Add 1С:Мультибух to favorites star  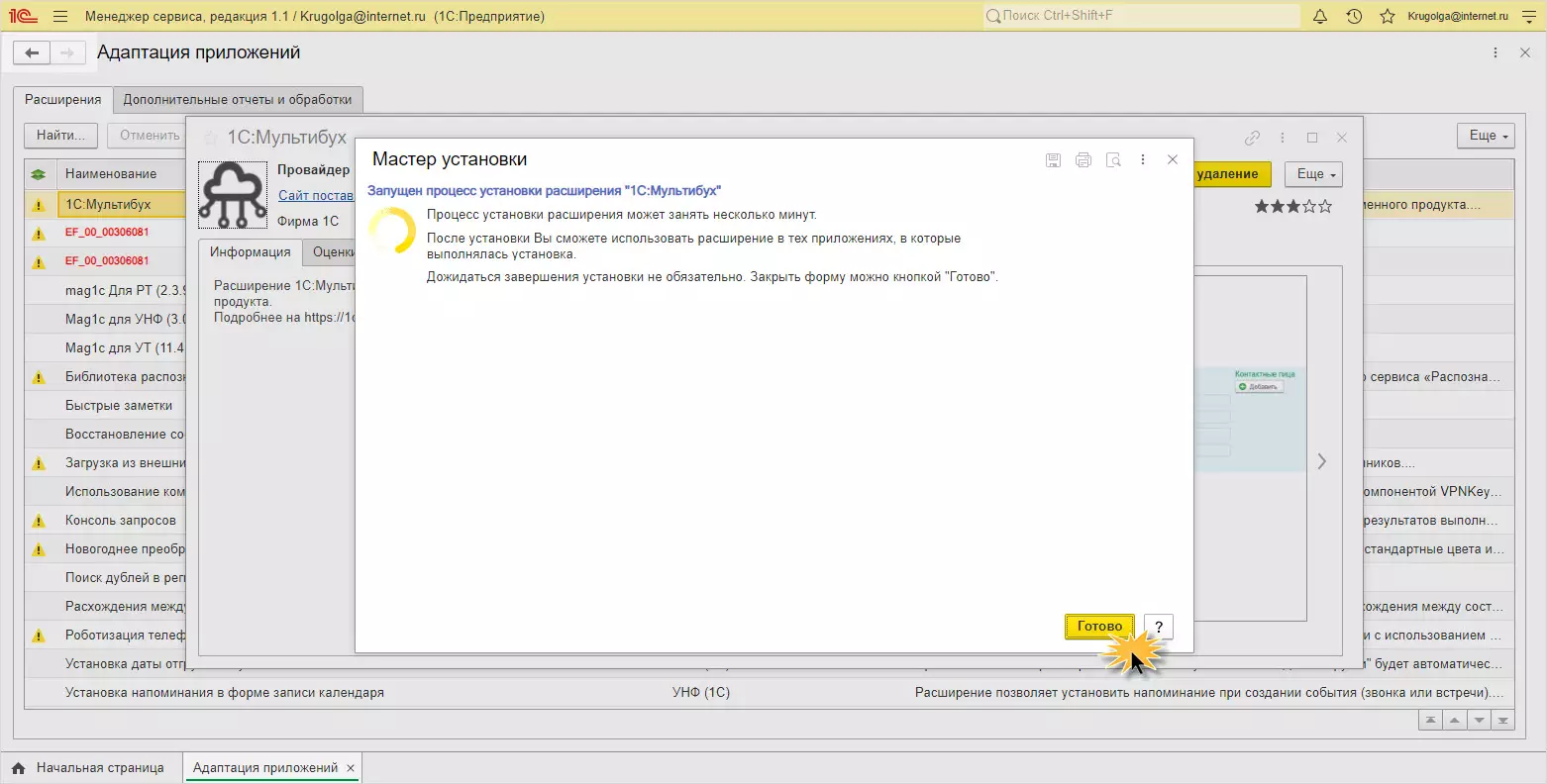click(210, 138)
